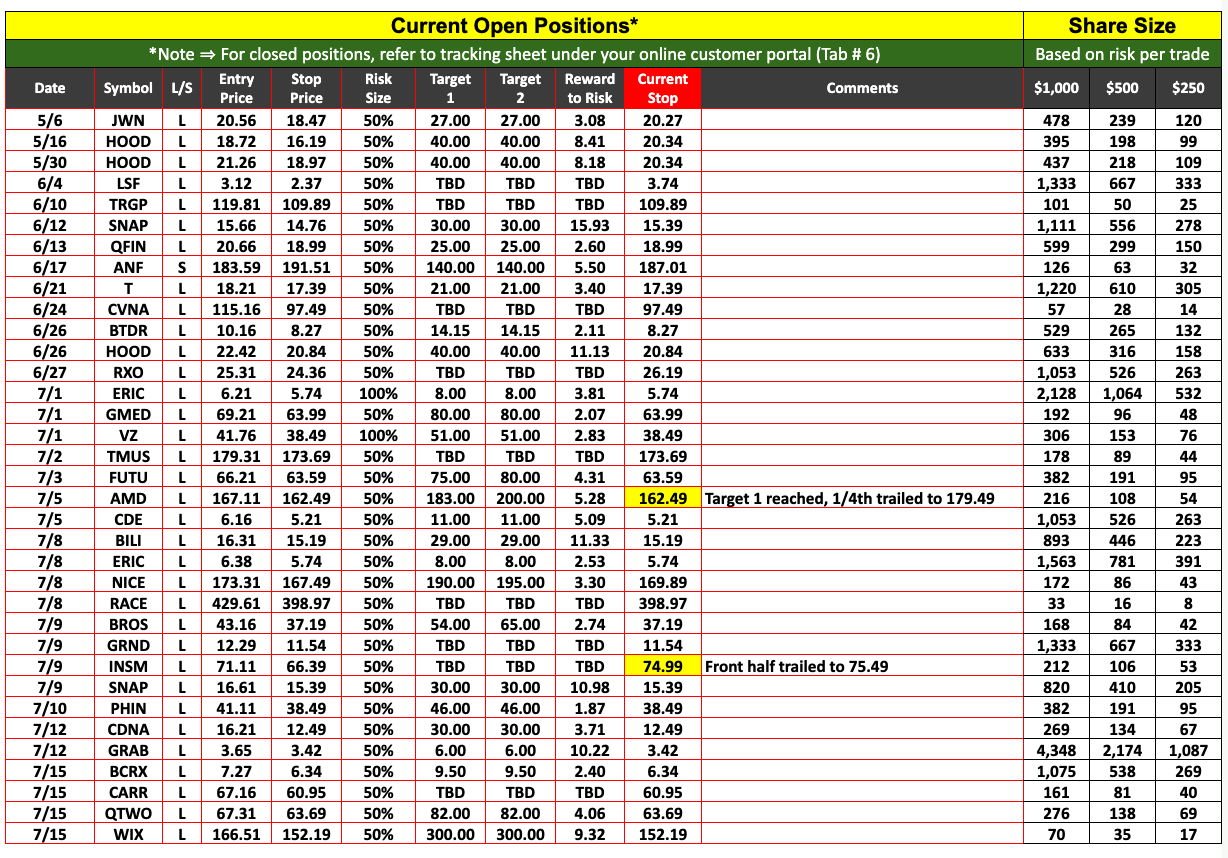Click the "Based on risk per trade" subheader
Image resolution: width=1228 pixels, height=858 pixels.
tap(1122, 54)
